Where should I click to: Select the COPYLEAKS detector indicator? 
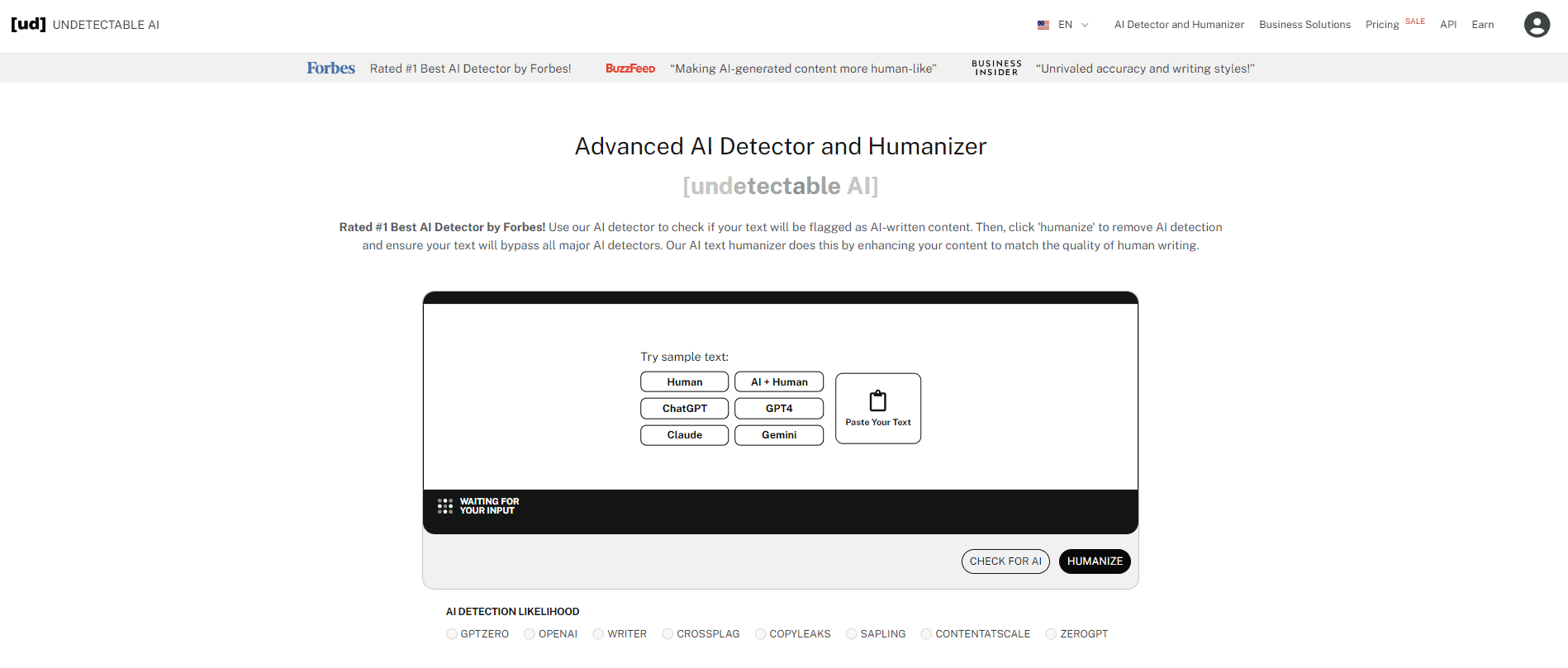[761, 634]
